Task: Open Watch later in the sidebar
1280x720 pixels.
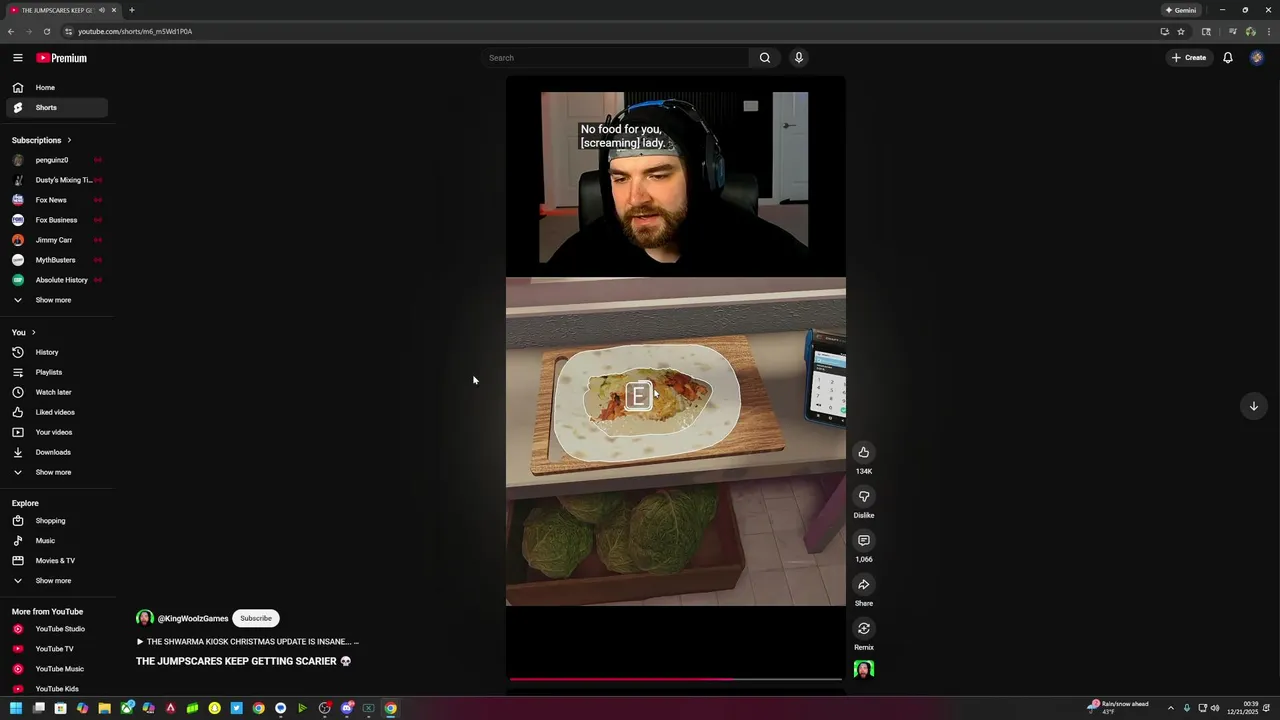Action: point(57,392)
